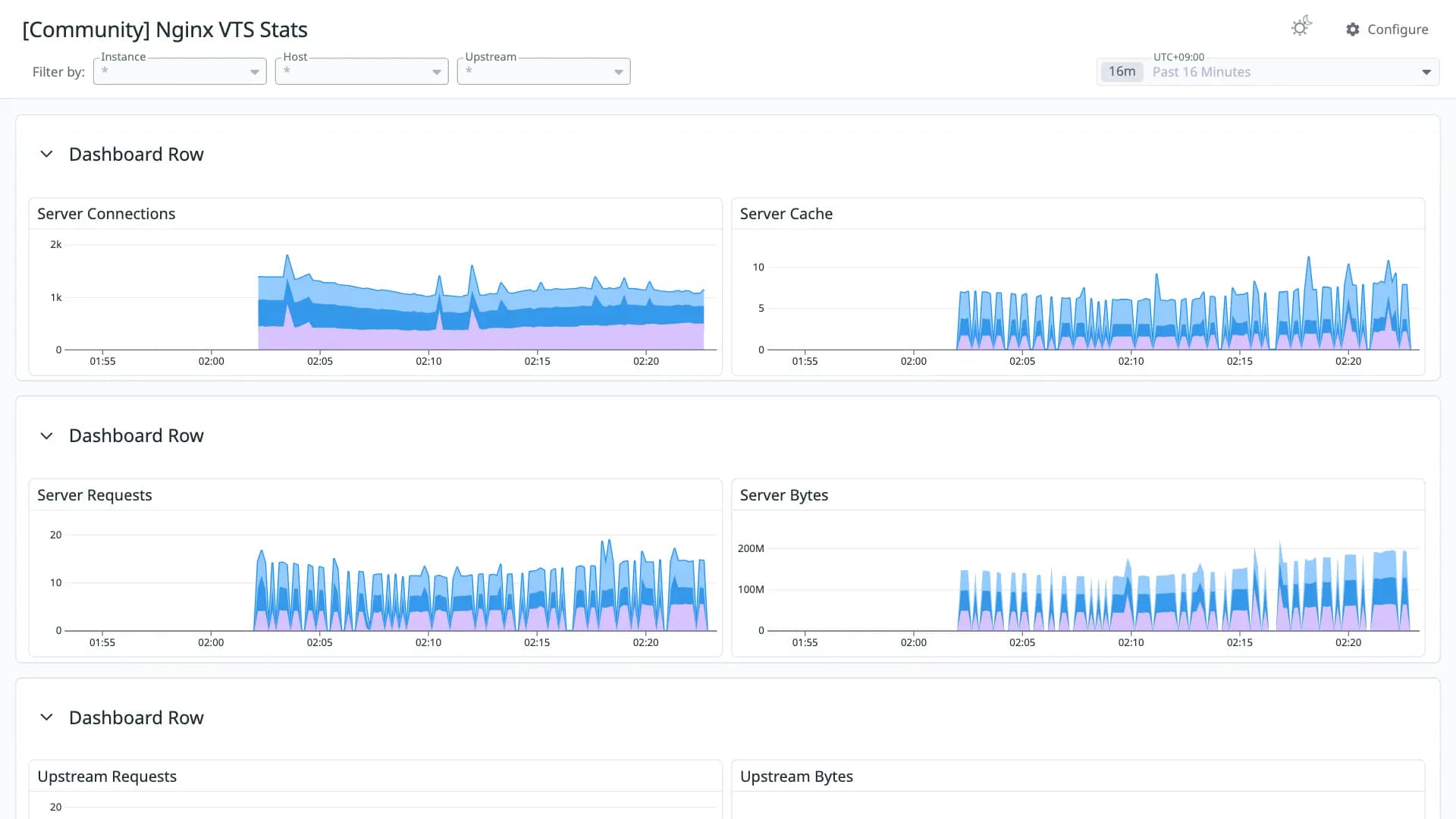
Task: Click the Server Connections panel title
Action: [x=106, y=214]
